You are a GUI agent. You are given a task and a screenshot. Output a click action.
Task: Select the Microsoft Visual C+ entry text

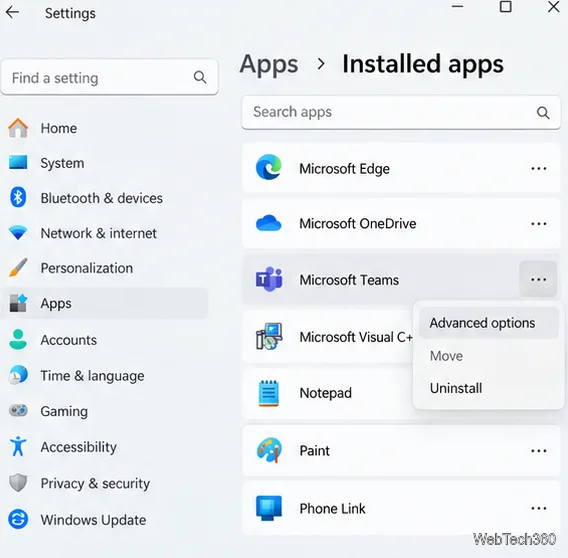356,337
